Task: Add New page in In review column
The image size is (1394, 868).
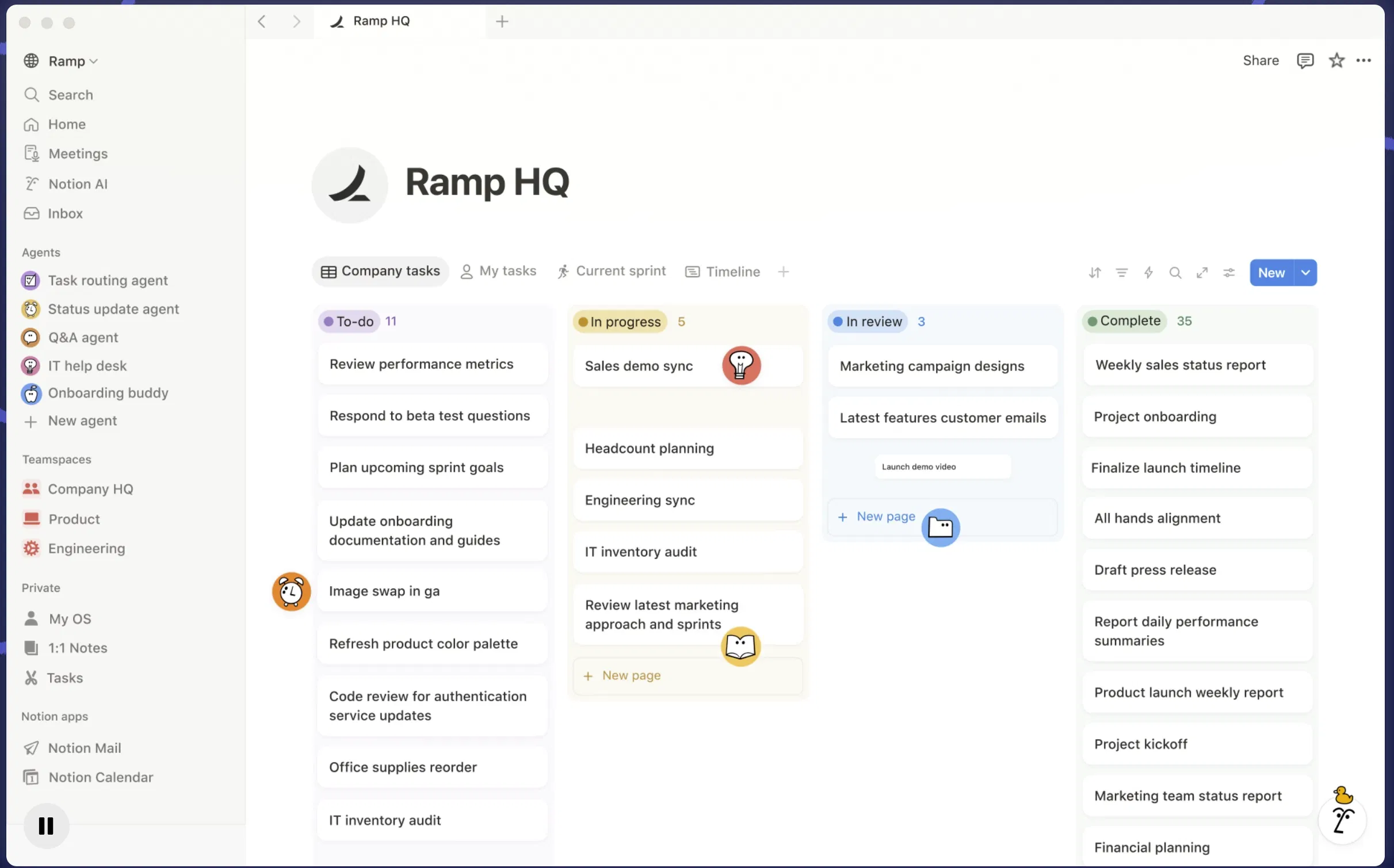Action: click(x=942, y=517)
